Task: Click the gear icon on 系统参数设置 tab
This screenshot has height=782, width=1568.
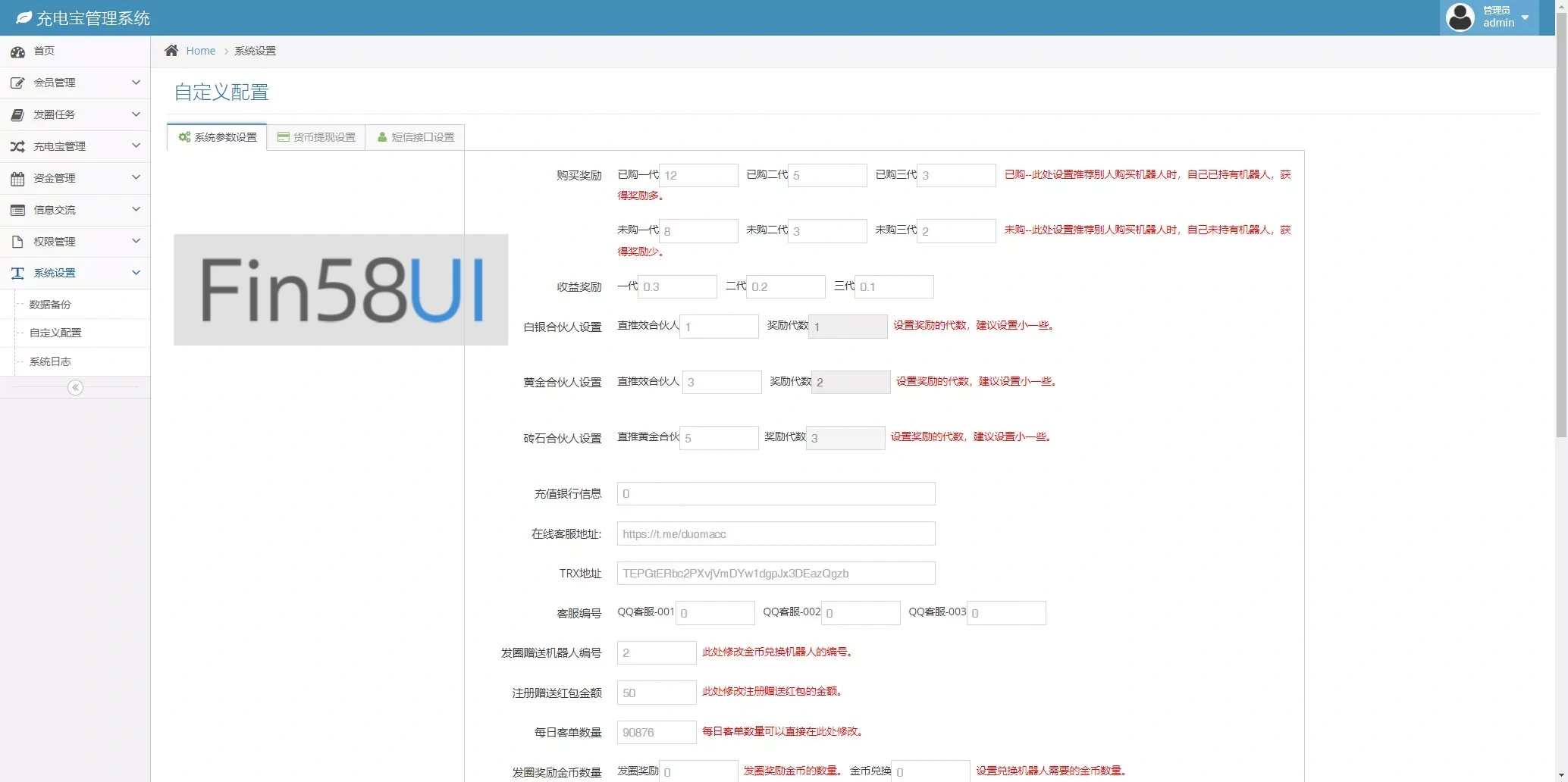Action: click(184, 137)
